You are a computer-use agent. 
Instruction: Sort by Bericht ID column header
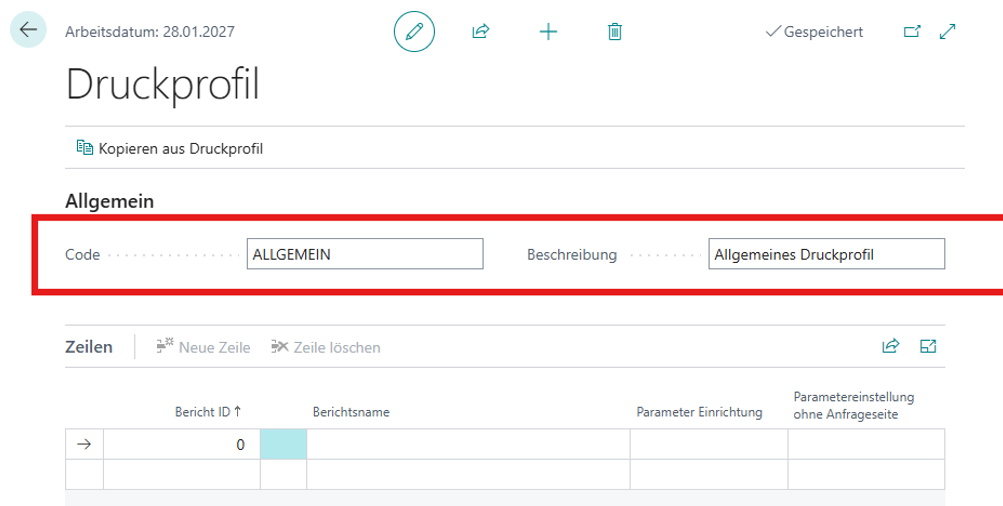point(208,411)
